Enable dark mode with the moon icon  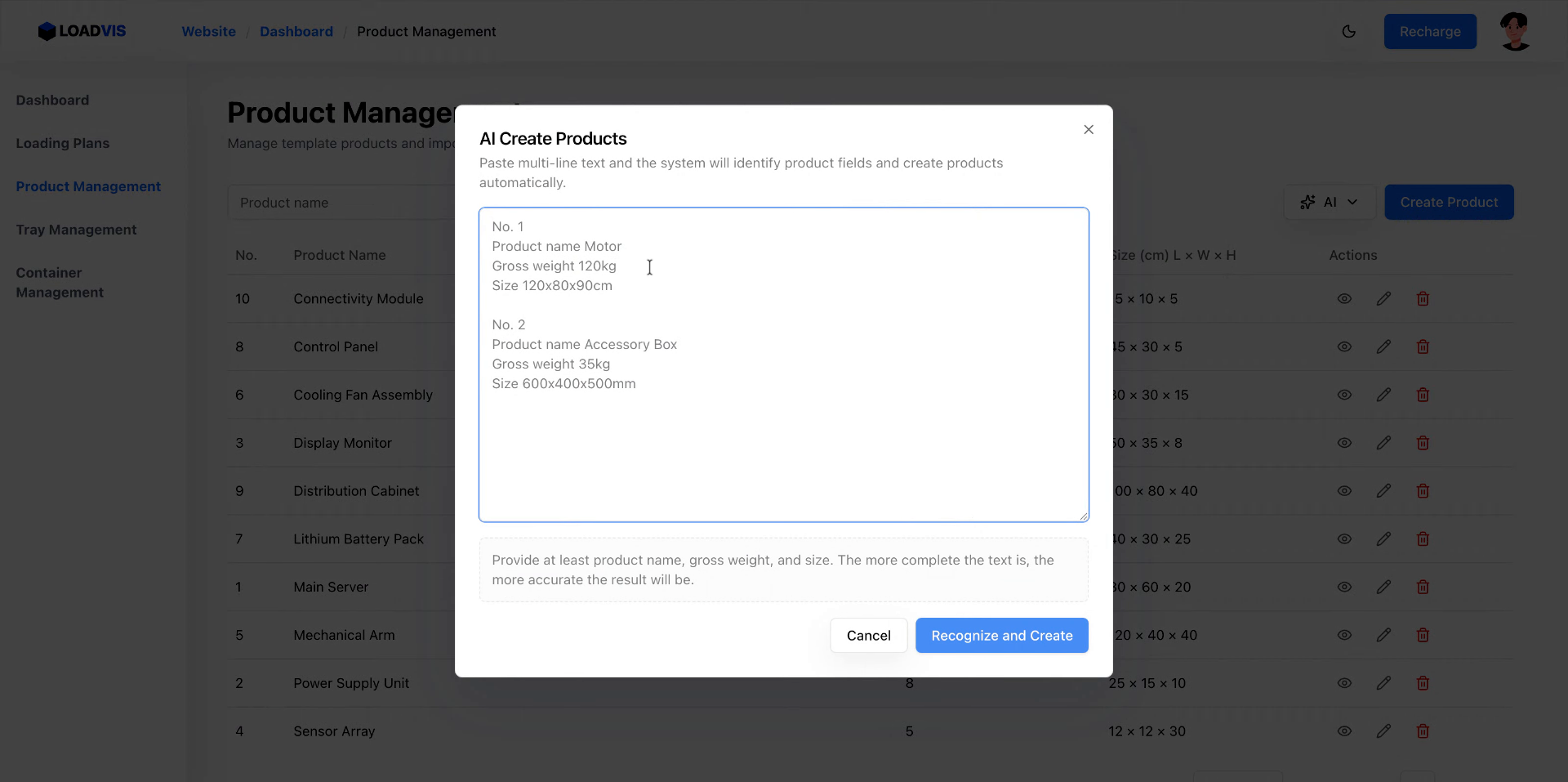(x=1349, y=31)
